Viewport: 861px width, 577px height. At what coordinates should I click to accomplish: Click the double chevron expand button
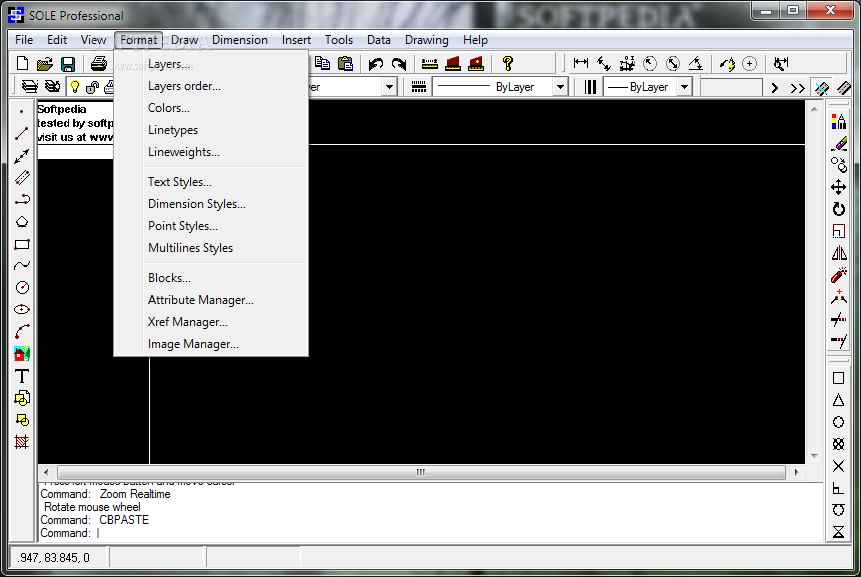(797, 88)
